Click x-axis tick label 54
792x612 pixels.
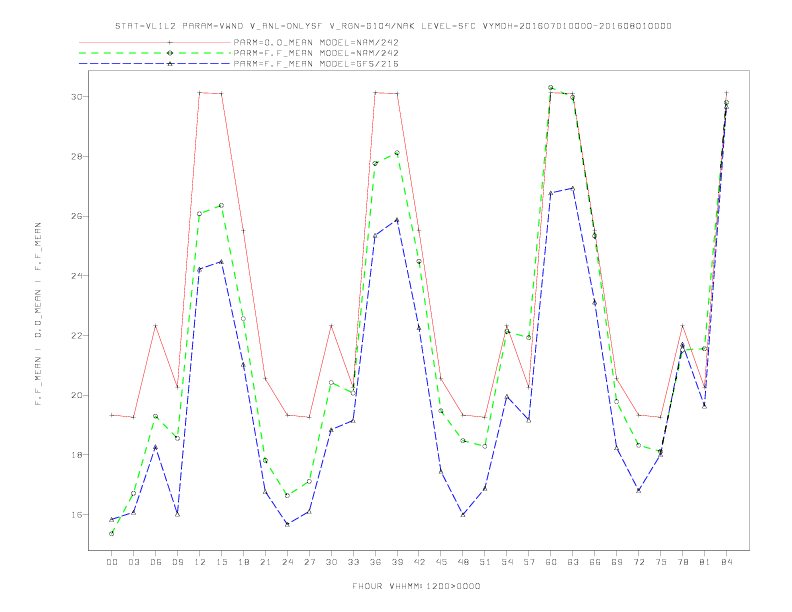pyautogui.click(x=507, y=562)
